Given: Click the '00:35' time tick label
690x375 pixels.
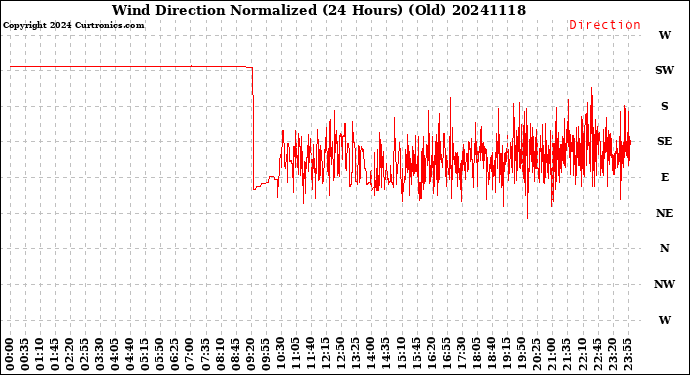Looking at the screenshot, I should 25,355.
